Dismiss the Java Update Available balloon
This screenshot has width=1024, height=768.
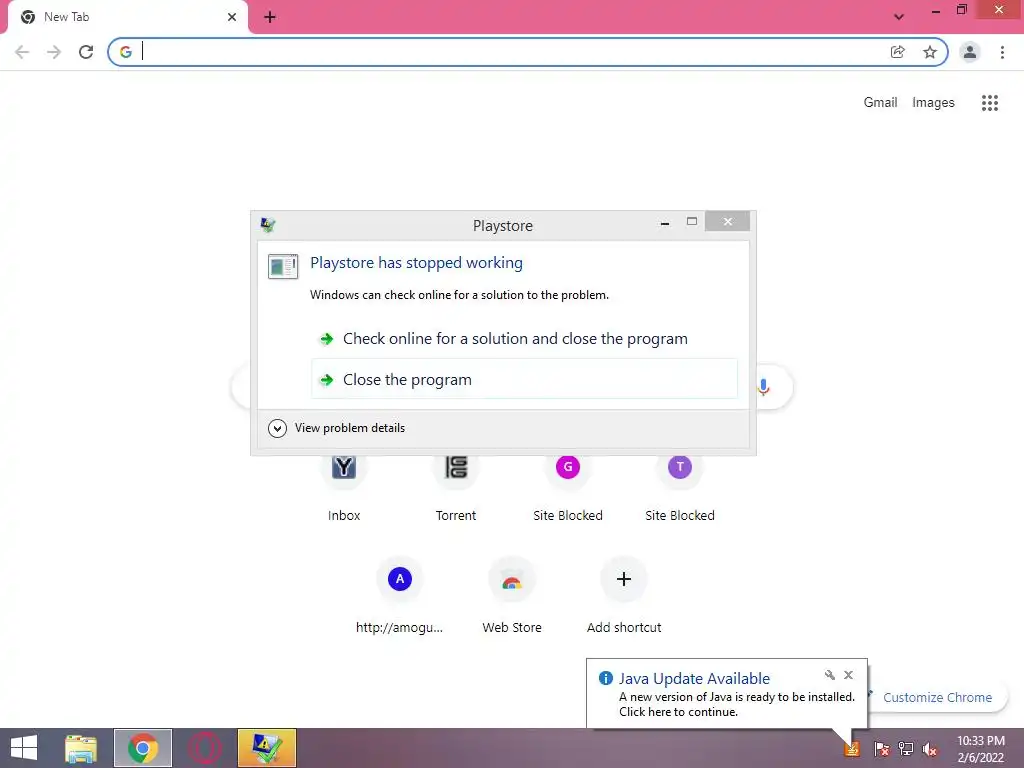point(848,675)
